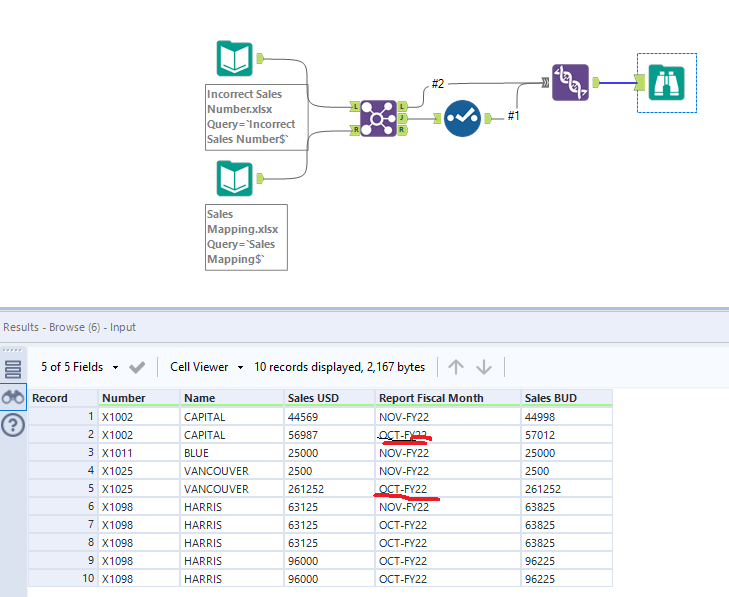Click the checkmark apply fields icon

point(137,367)
